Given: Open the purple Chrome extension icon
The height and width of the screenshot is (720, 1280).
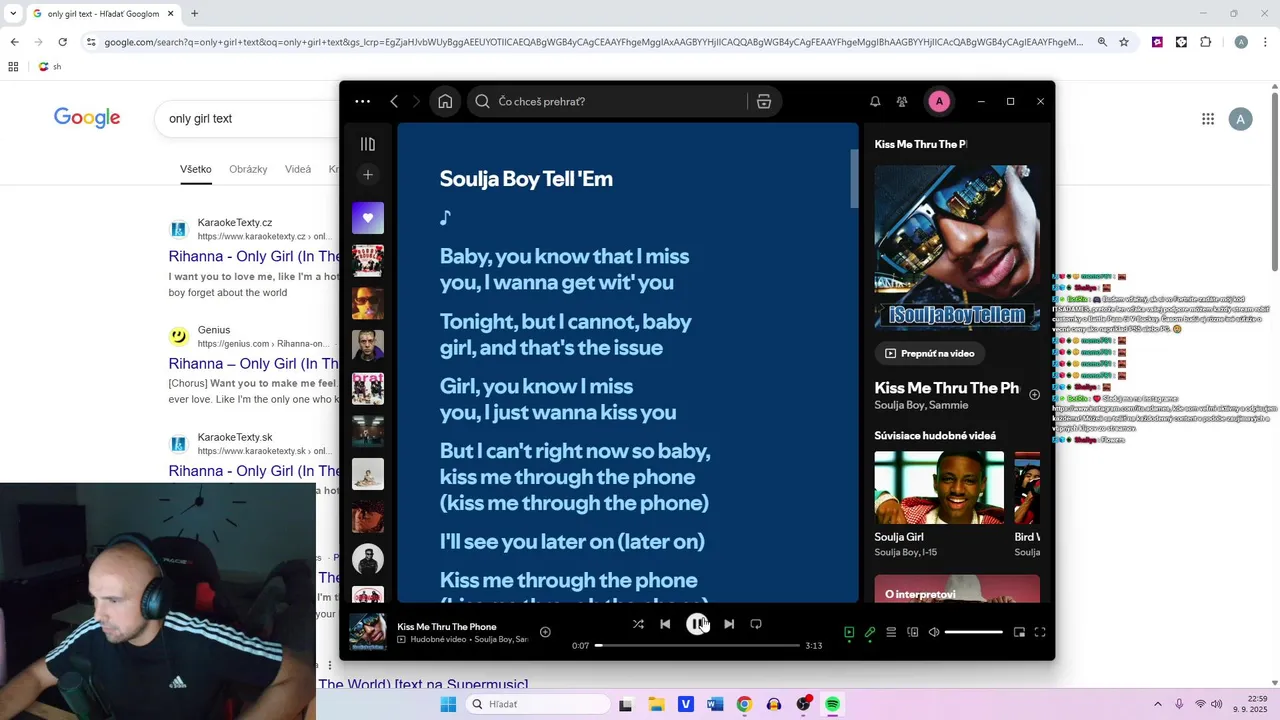Looking at the screenshot, I should [1157, 42].
